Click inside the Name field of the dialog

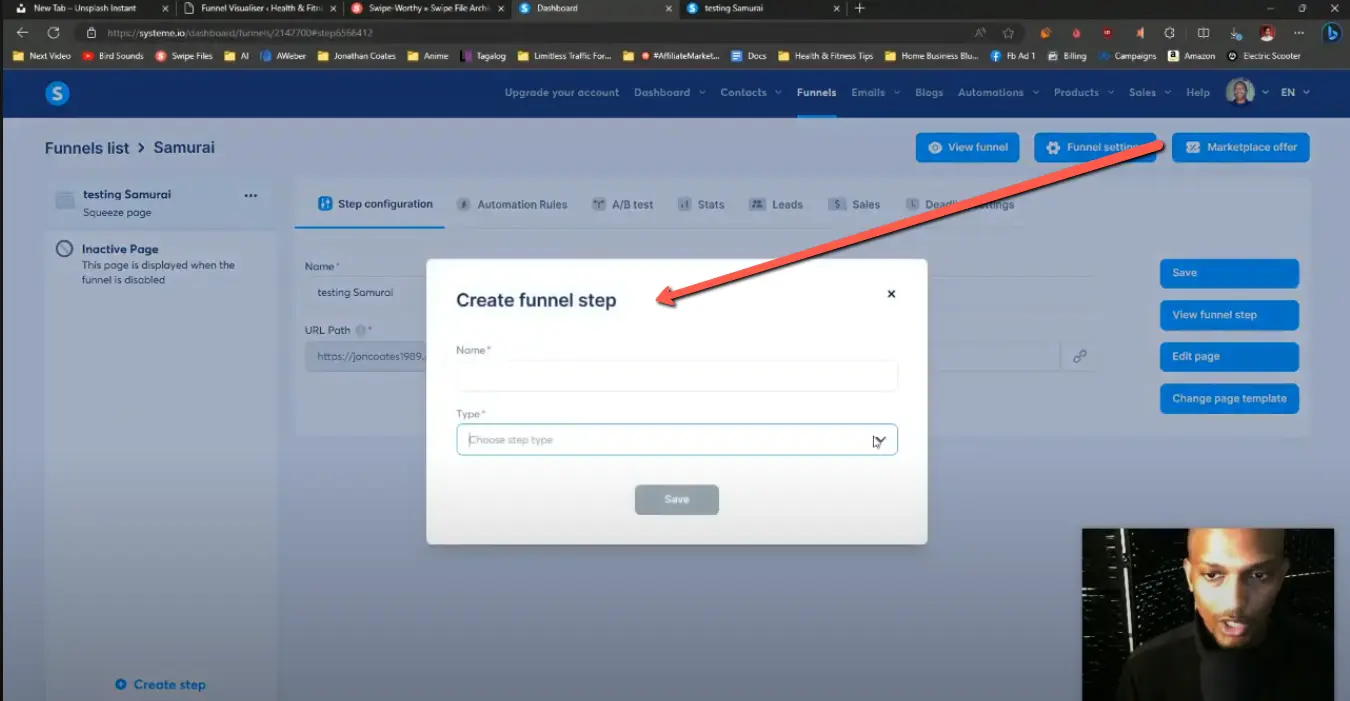[677, 376]
